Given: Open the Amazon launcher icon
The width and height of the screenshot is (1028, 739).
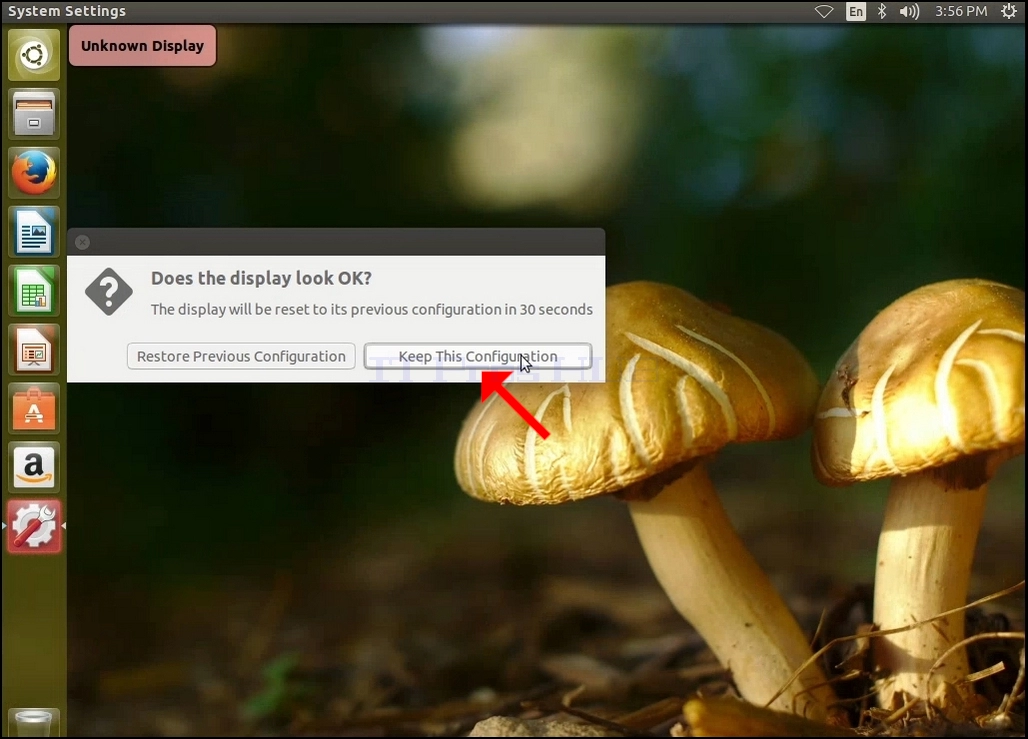Looking at the screenshot, I should point(34,468).
